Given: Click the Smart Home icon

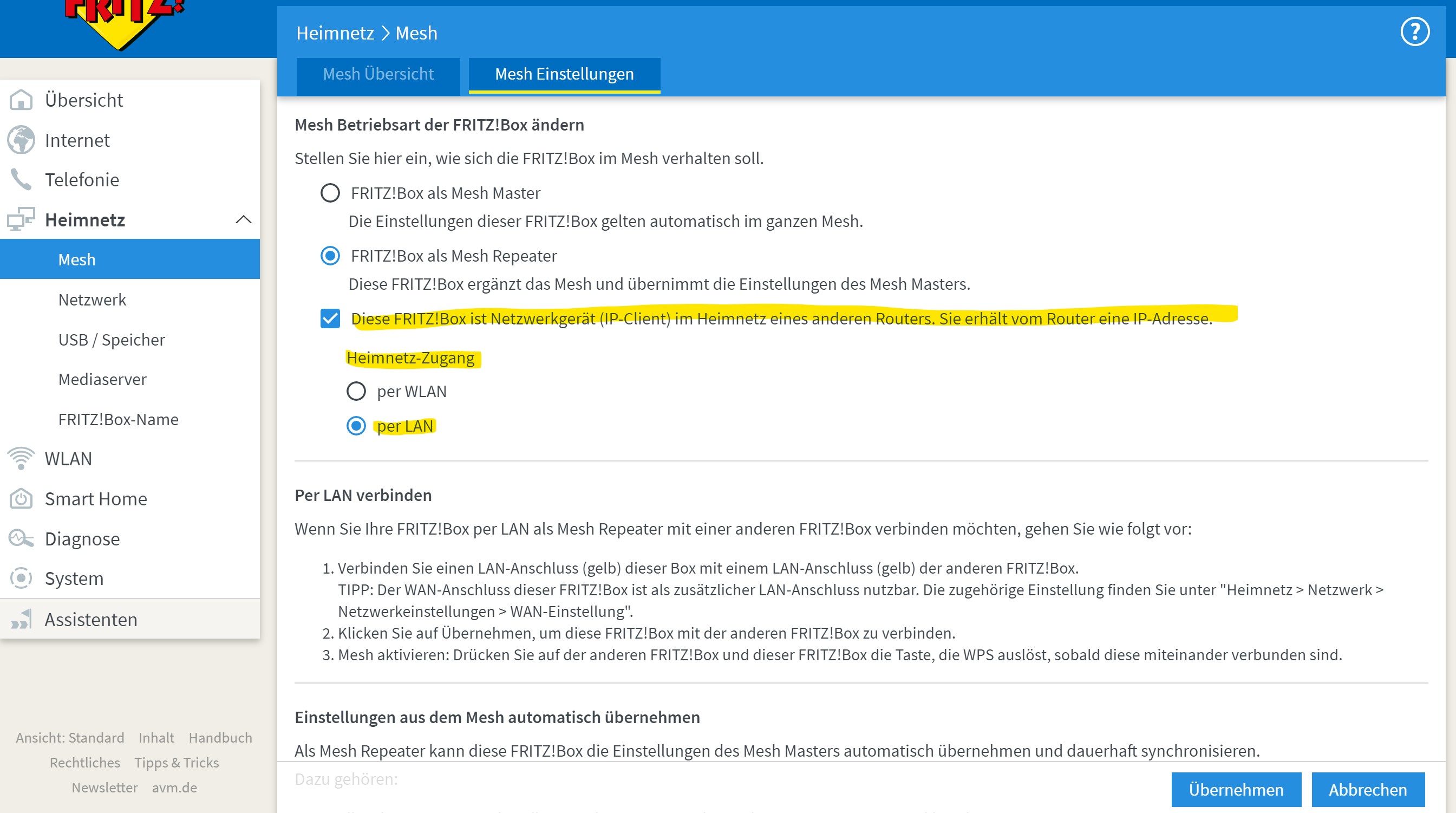Looking at the screenshot, I should [21, 499].
